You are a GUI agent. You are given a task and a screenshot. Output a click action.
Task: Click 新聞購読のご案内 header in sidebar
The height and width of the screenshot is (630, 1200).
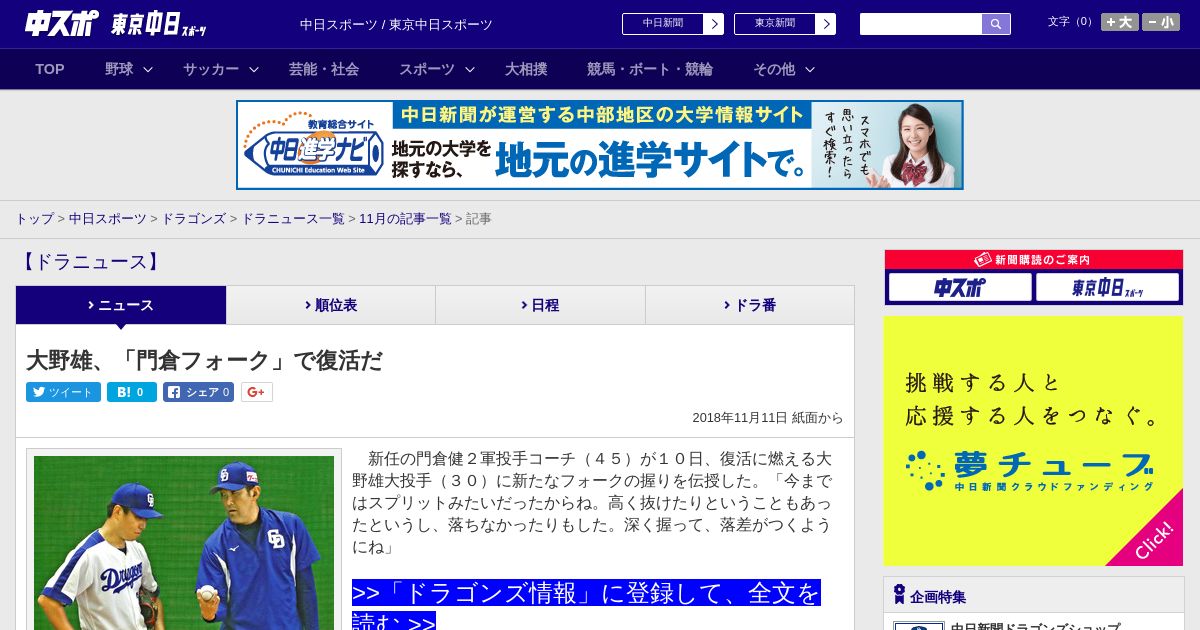(1033, 259)
